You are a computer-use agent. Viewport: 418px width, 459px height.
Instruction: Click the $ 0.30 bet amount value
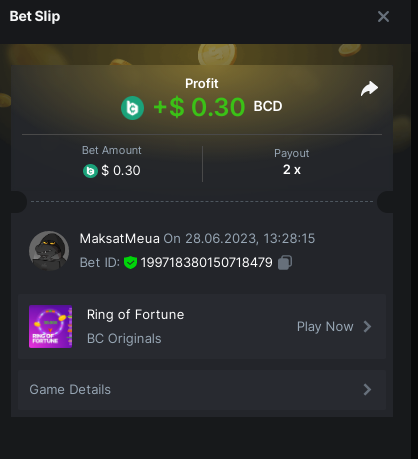pyautogui.click(x=121, y=171)
